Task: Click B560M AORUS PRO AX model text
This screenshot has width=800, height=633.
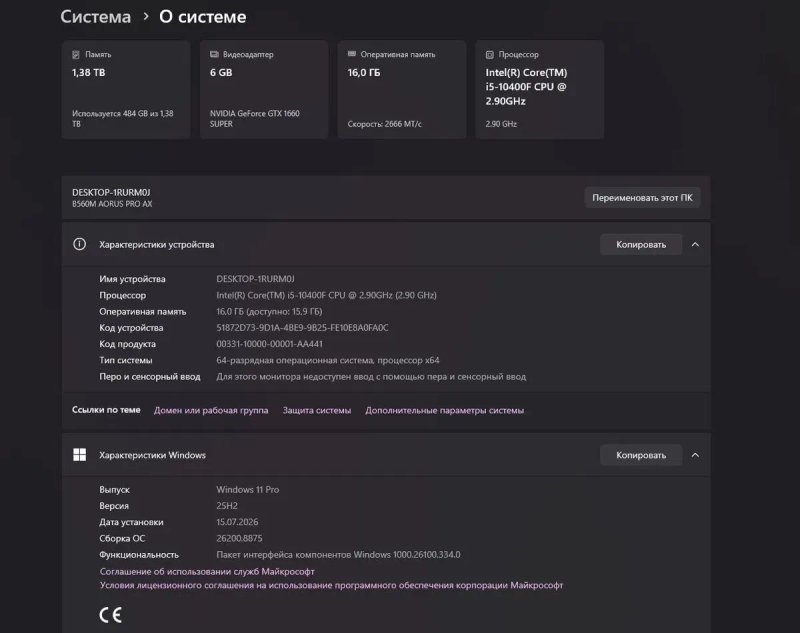Action: (x=112, y=204)
